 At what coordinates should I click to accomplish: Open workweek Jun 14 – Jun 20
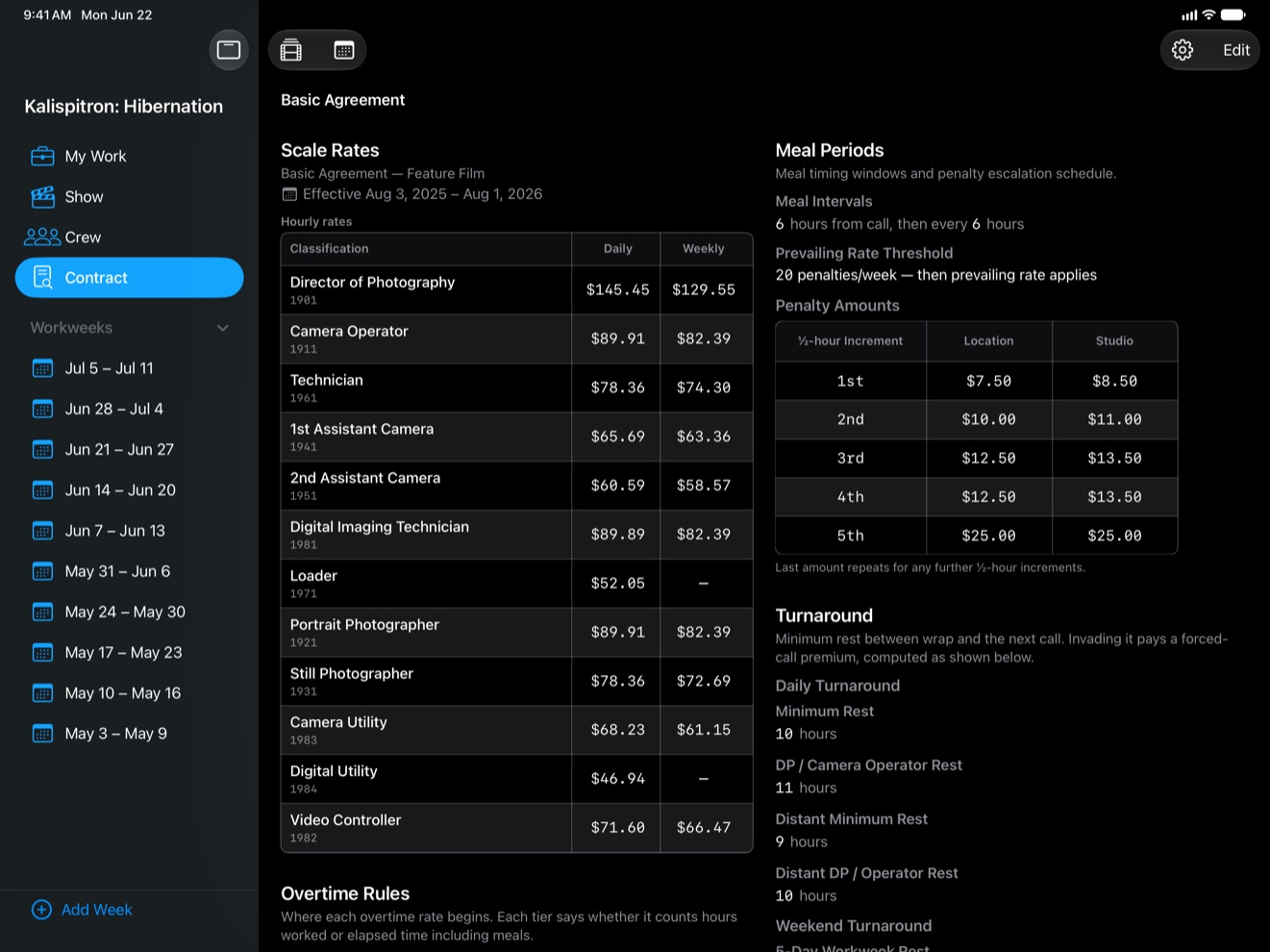coord(130,489)
